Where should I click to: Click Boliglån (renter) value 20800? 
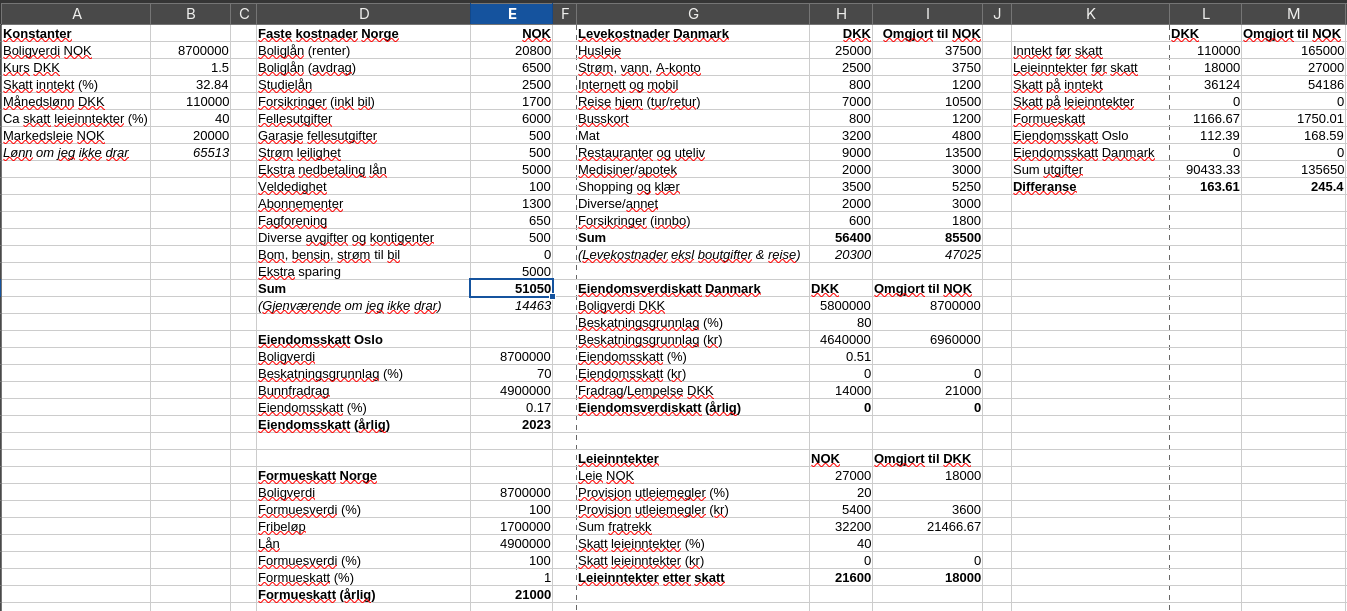511,50
